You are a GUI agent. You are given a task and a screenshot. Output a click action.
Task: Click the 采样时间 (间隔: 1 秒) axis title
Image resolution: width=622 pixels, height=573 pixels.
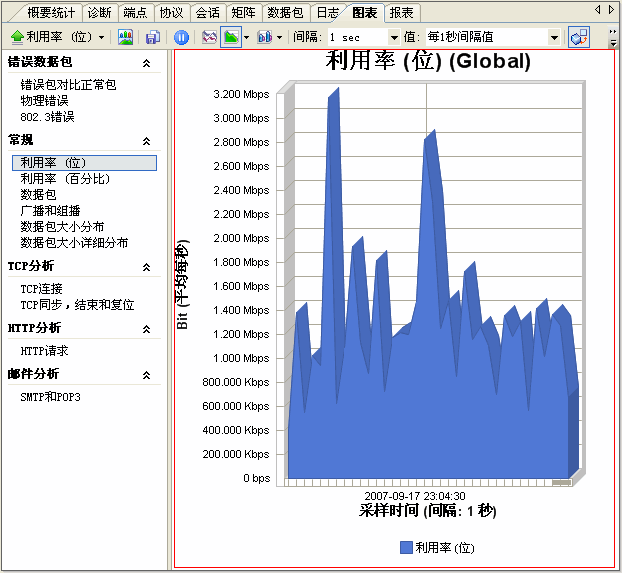[x=428, y=511]
